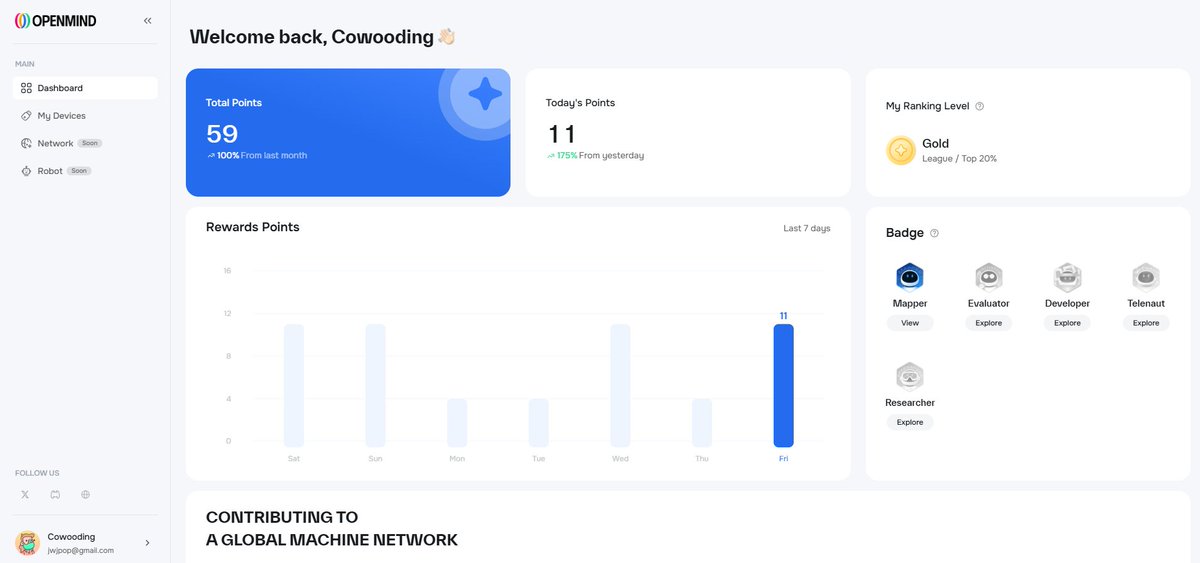Image resolution: width=1200 pixels, height=563 pixels.
Task: Select the Robot menu item
Action: click(86, 171)
